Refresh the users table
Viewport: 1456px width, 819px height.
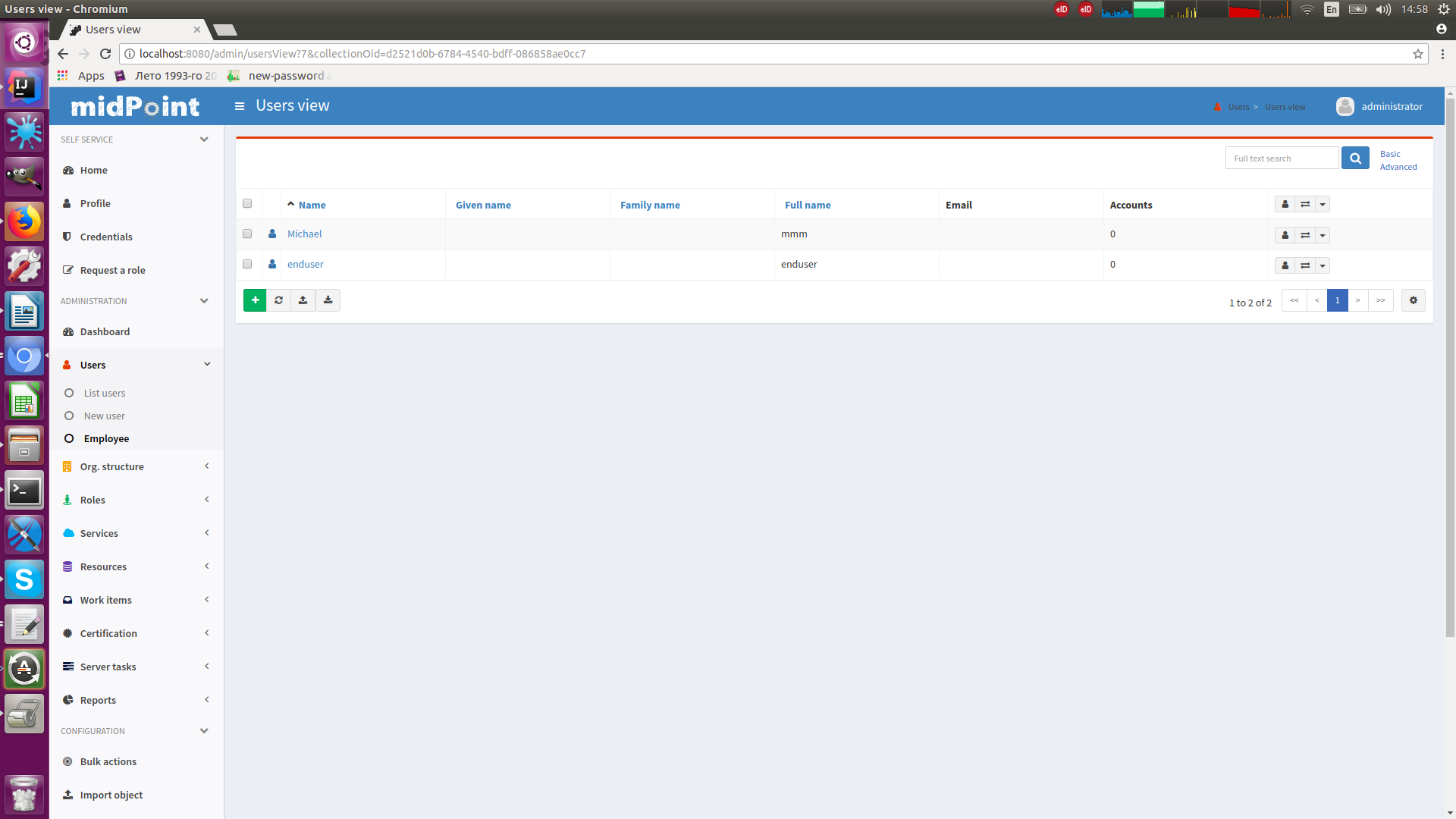tap(279, 300)
